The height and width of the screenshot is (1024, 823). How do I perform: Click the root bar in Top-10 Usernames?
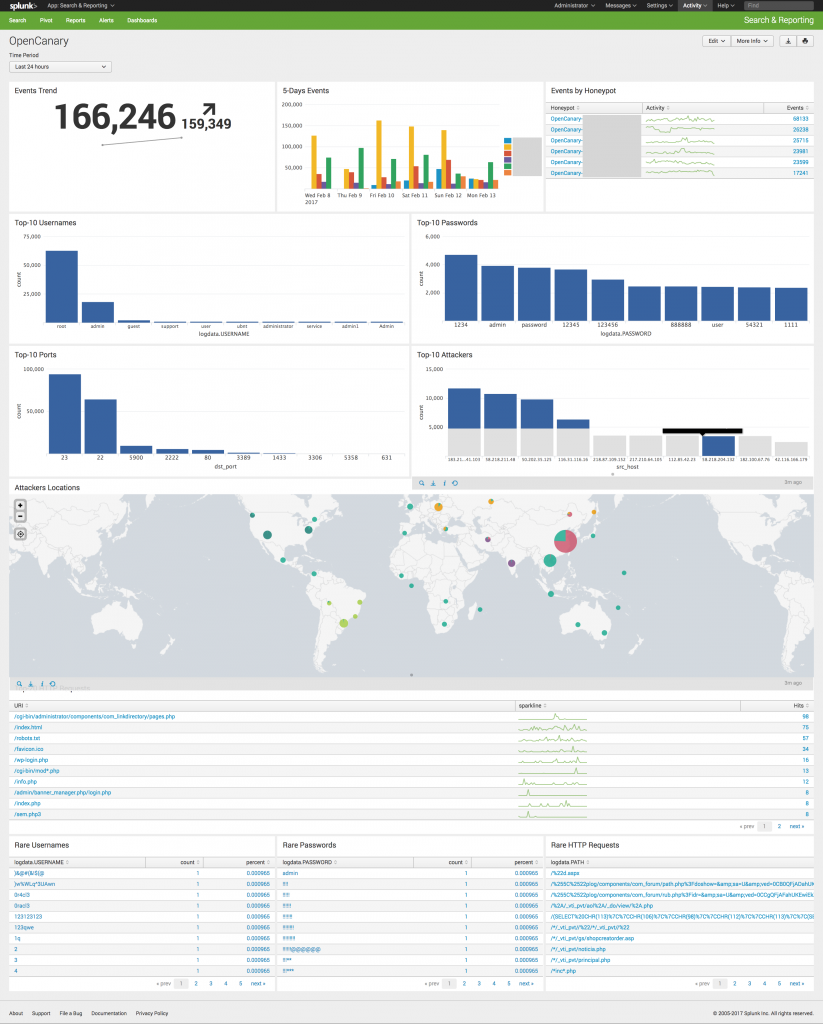[61, 287]
